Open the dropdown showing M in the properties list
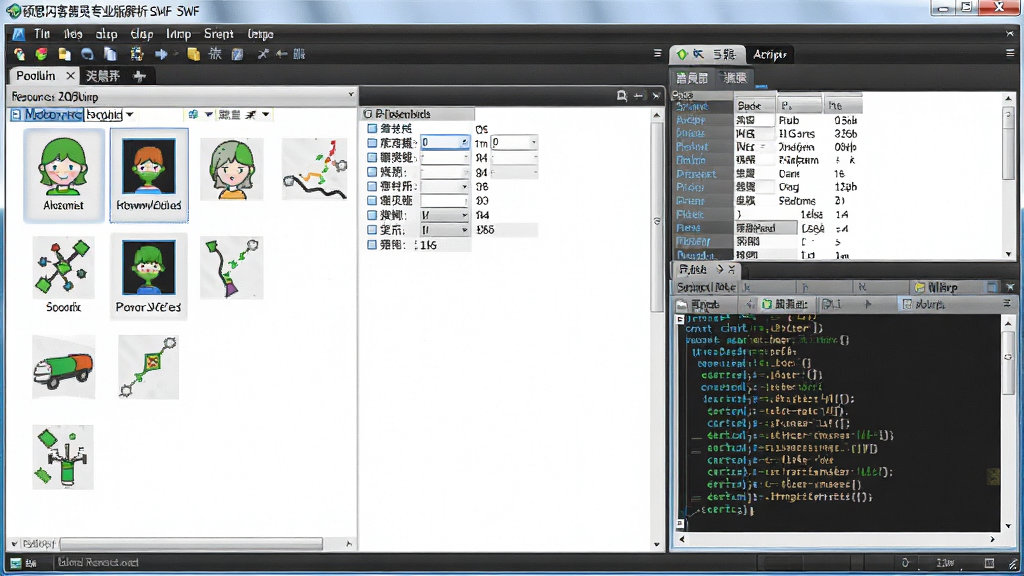 click(x=445, y=216)
